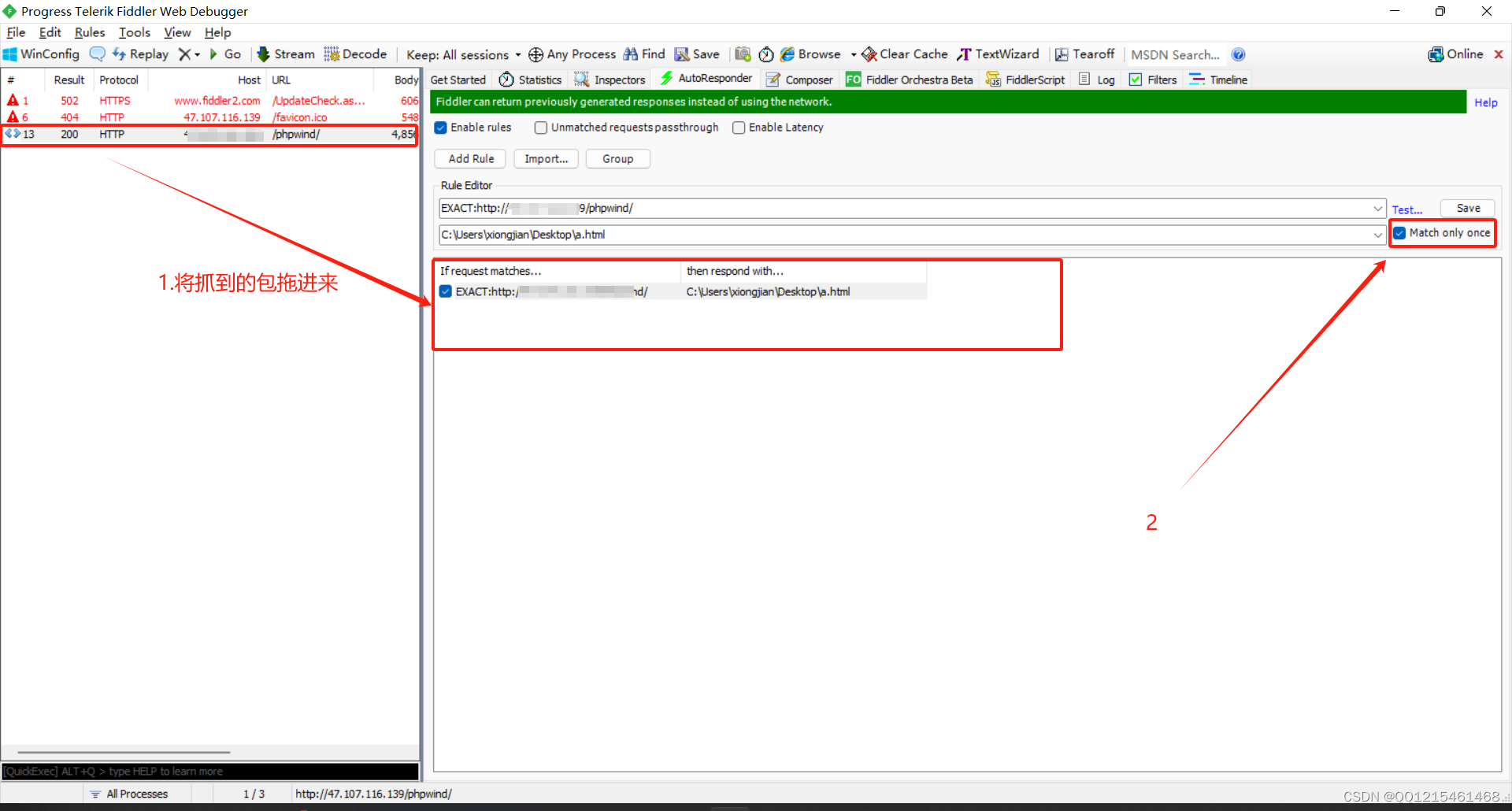Screen dimensions: 1512x811
Task: Open the Rules menu
Action: pos(90,32)
